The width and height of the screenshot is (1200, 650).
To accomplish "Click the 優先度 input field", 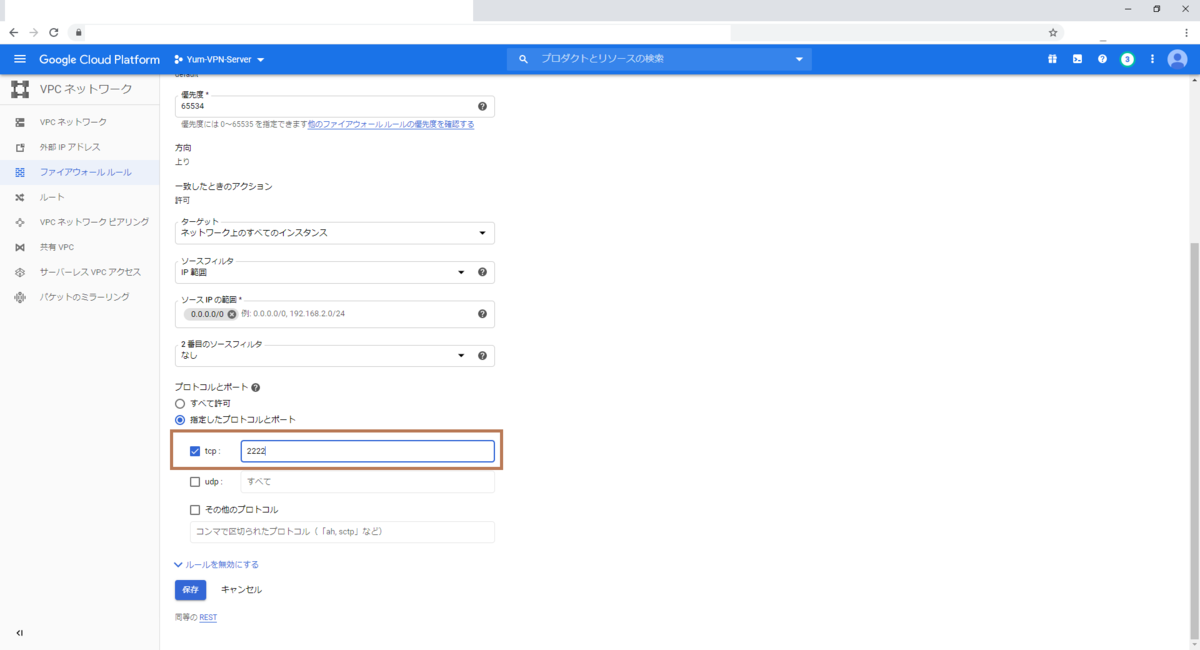I will click(x=334, y=106).
